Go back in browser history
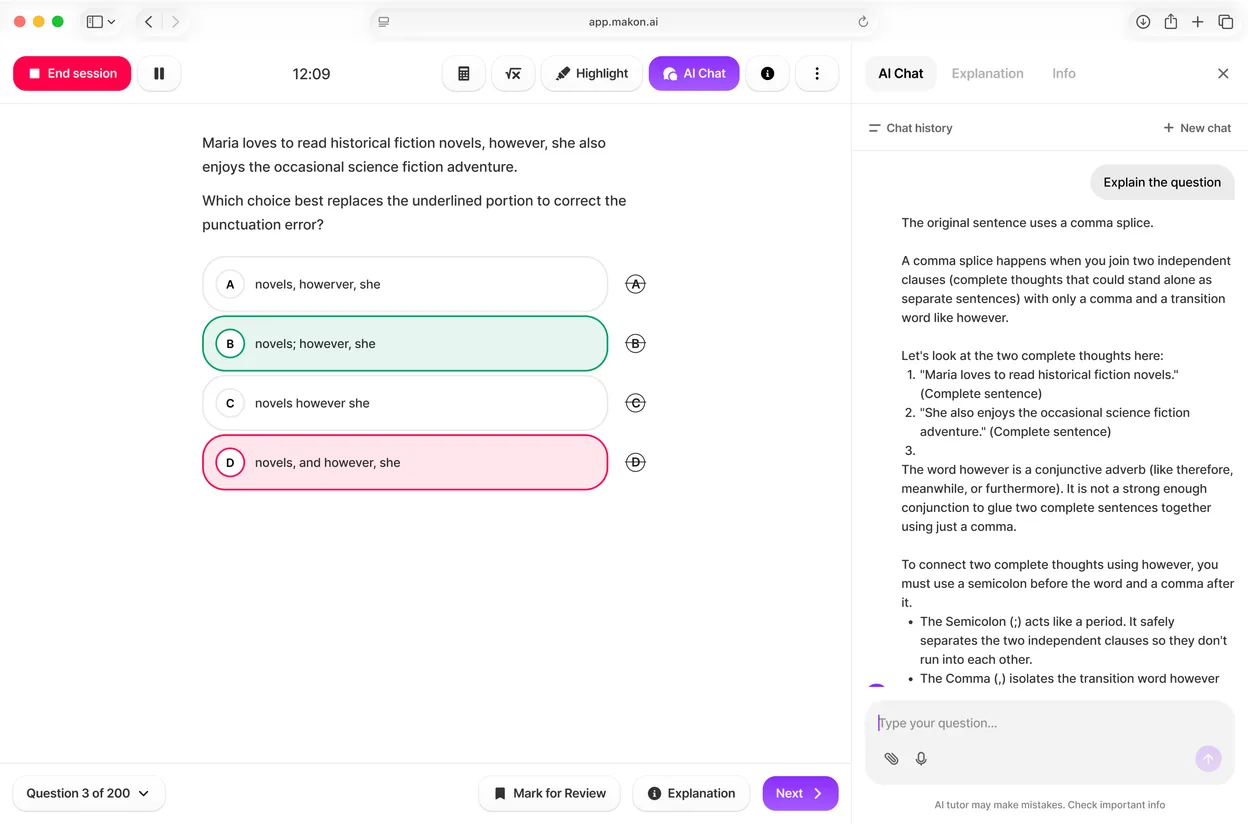Image resolution: width=1248 pixels, height=824 pixels. [x=149, y=21]
